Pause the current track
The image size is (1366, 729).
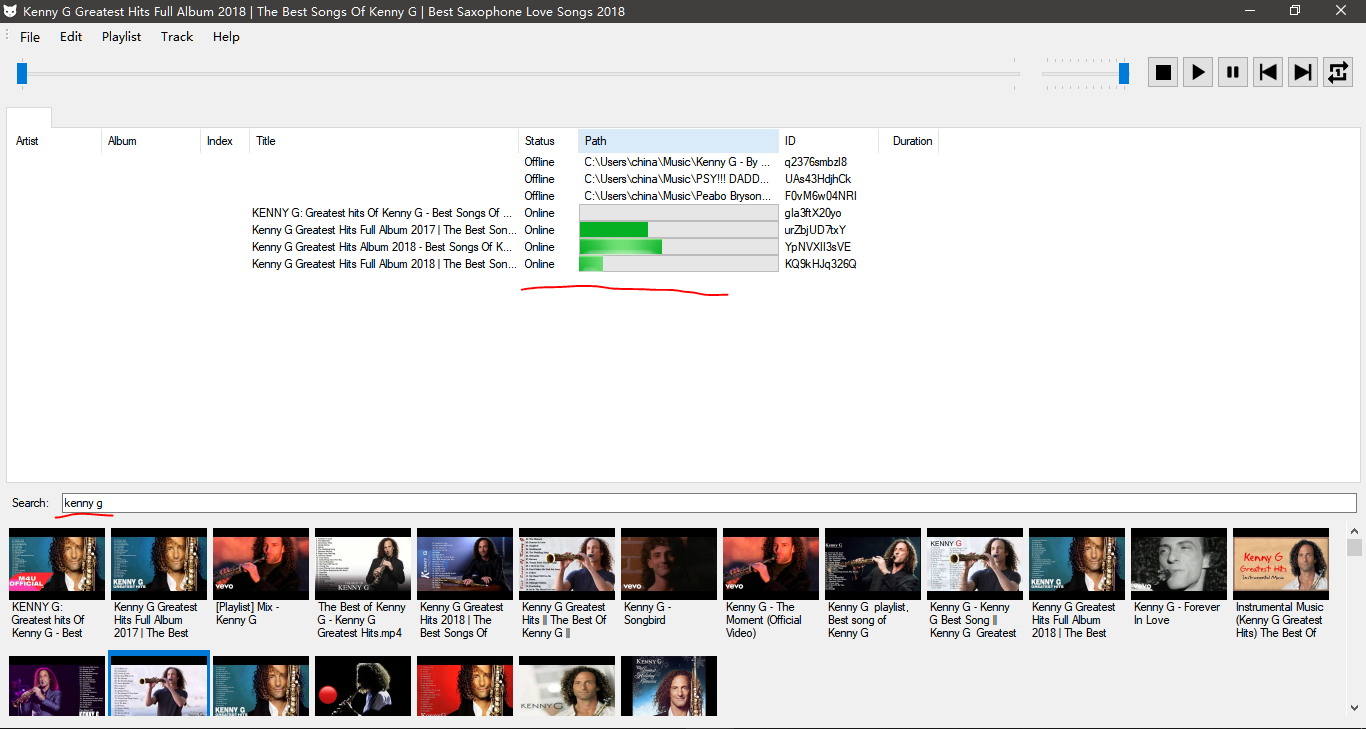[1232, 72]
